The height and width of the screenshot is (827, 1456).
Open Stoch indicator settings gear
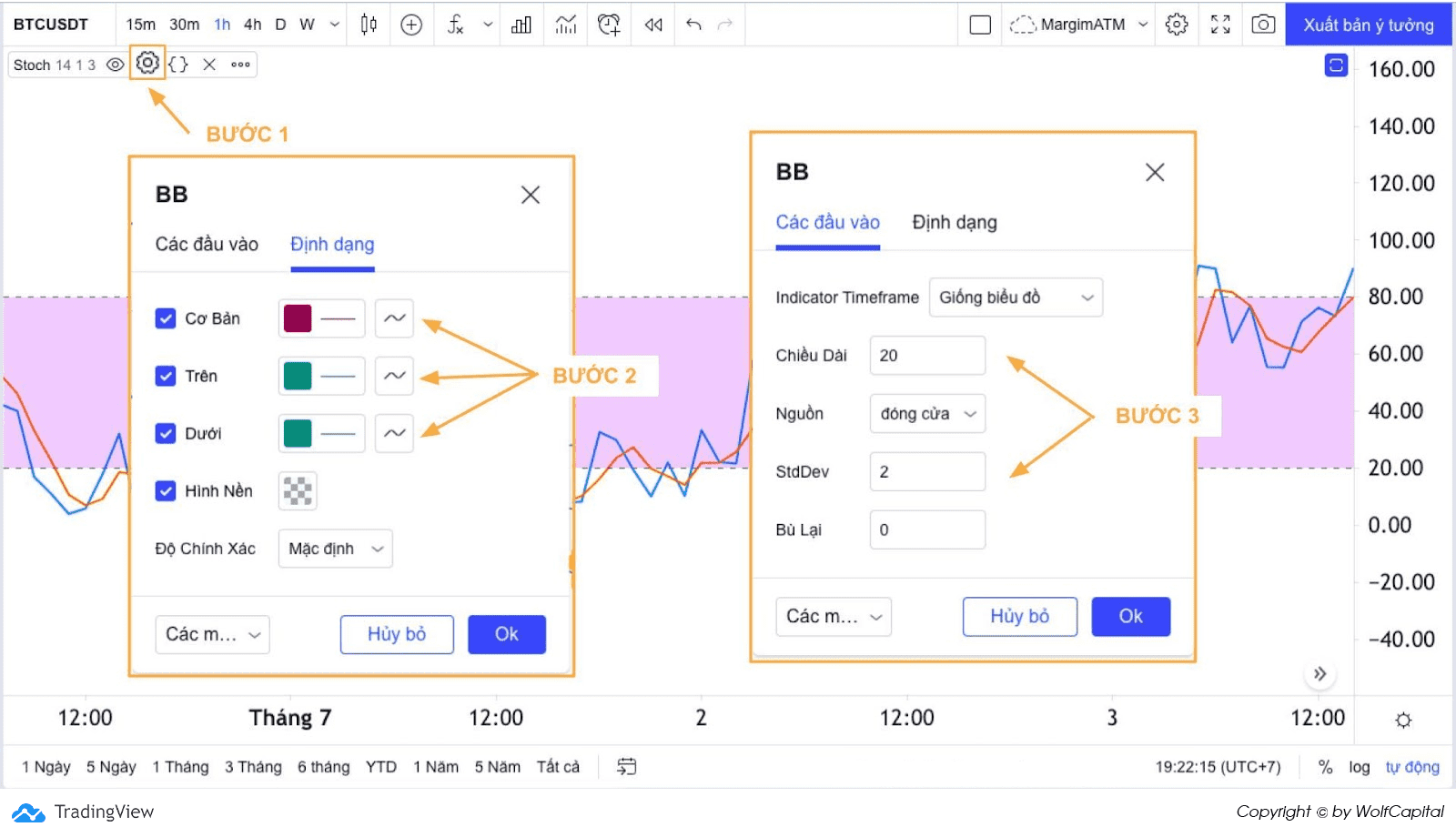[147, 63]
